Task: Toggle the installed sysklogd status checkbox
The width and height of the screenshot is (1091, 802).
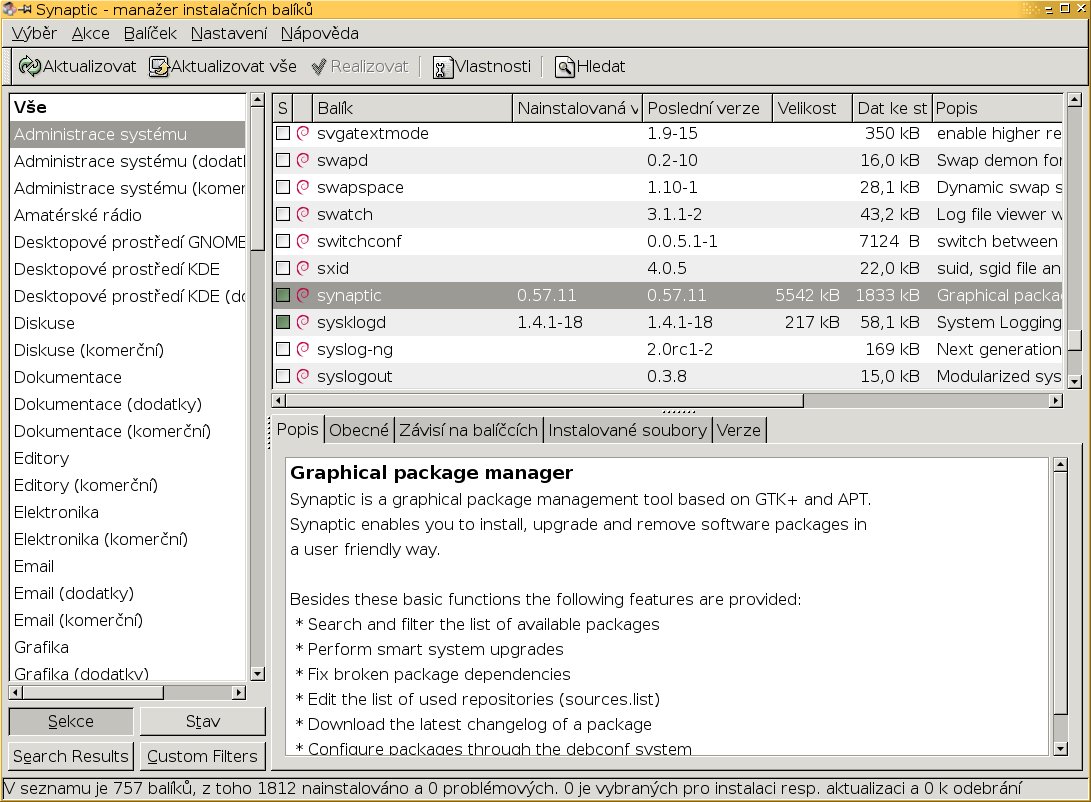Action: [x=282, y=322]
